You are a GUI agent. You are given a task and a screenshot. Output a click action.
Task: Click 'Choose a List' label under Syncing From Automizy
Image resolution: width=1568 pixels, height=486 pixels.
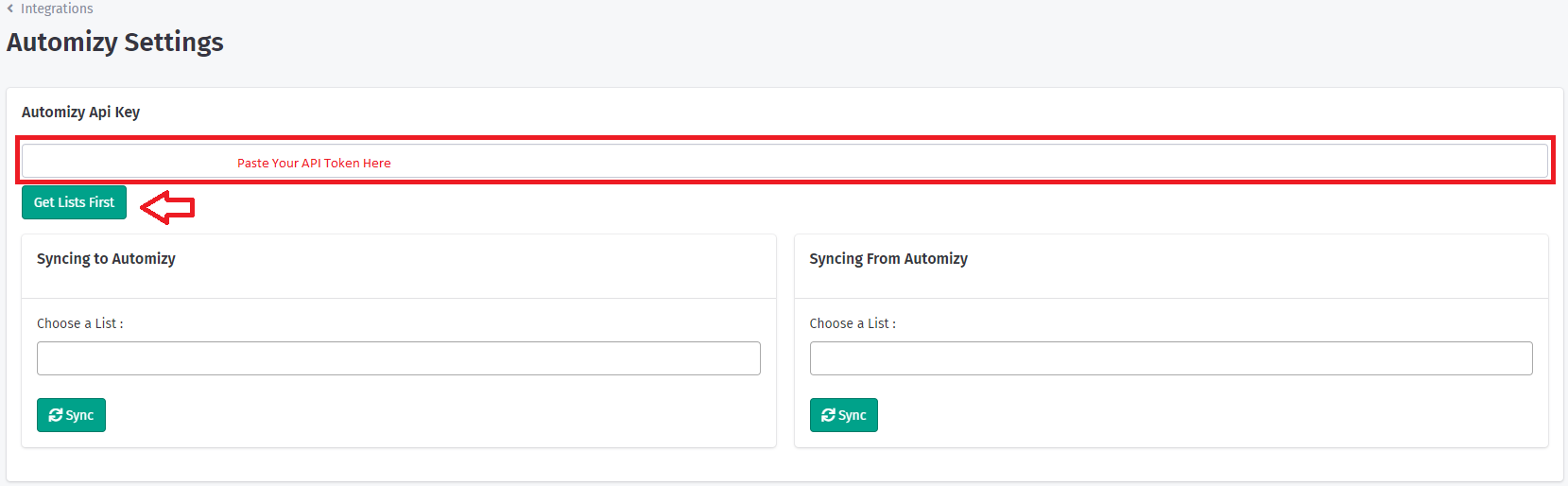(853, 324)
